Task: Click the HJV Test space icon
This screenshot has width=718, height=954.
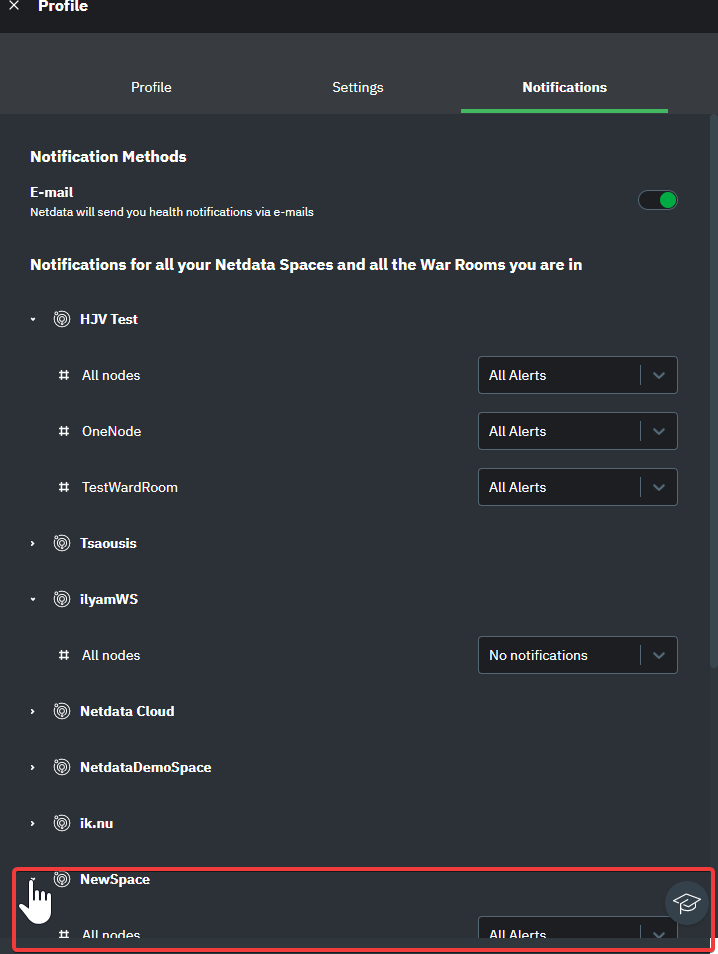Action: coord(61,319)
